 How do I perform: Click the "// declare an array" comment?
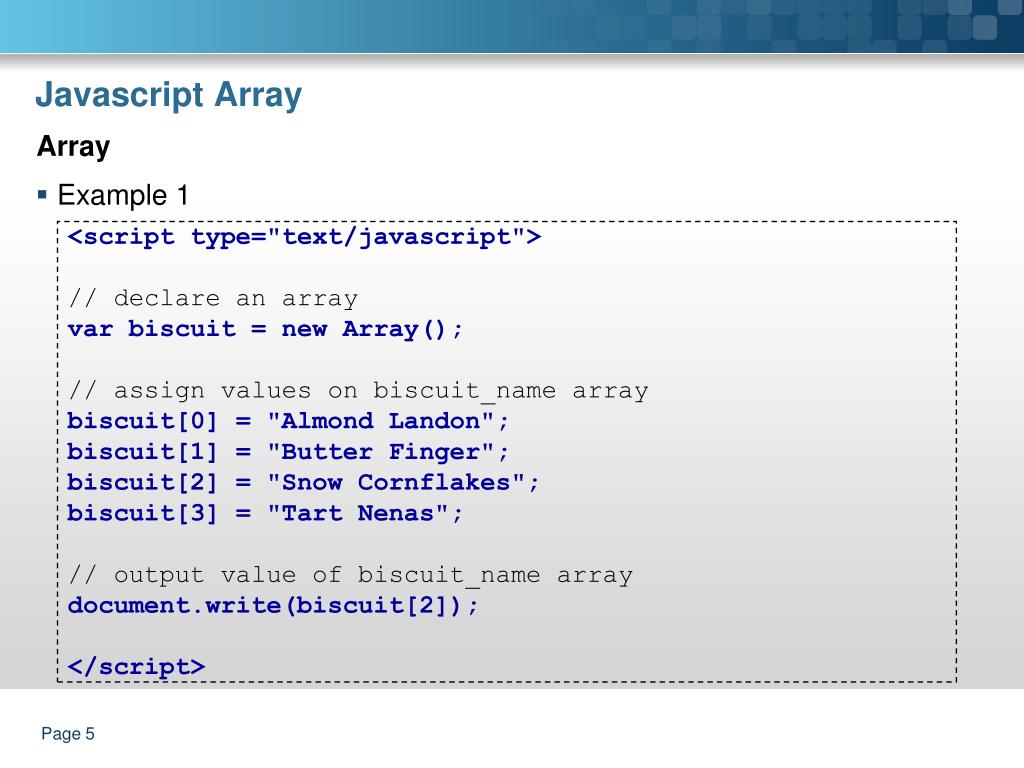[x=214, y=298]
